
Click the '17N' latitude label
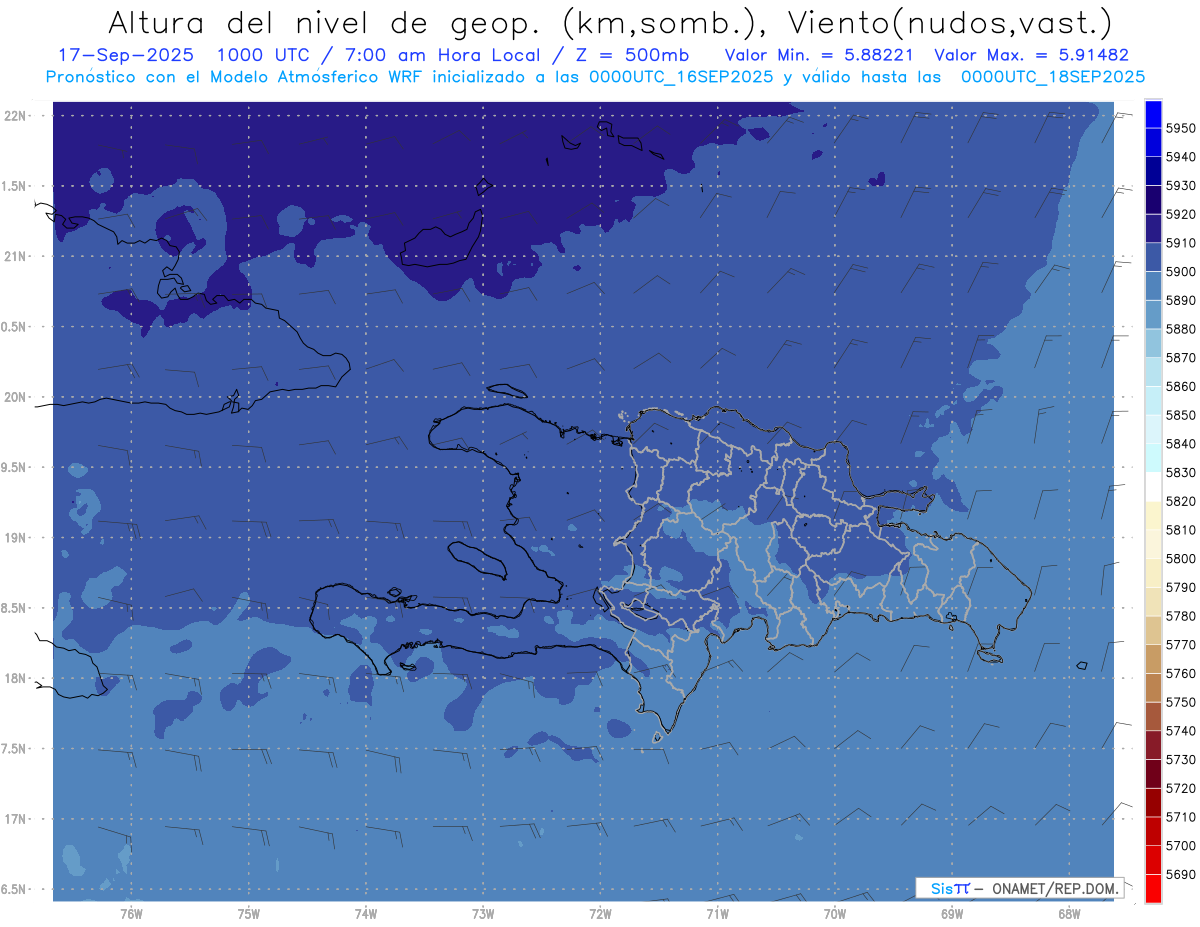pyautogui.click(x=16, y=819)
